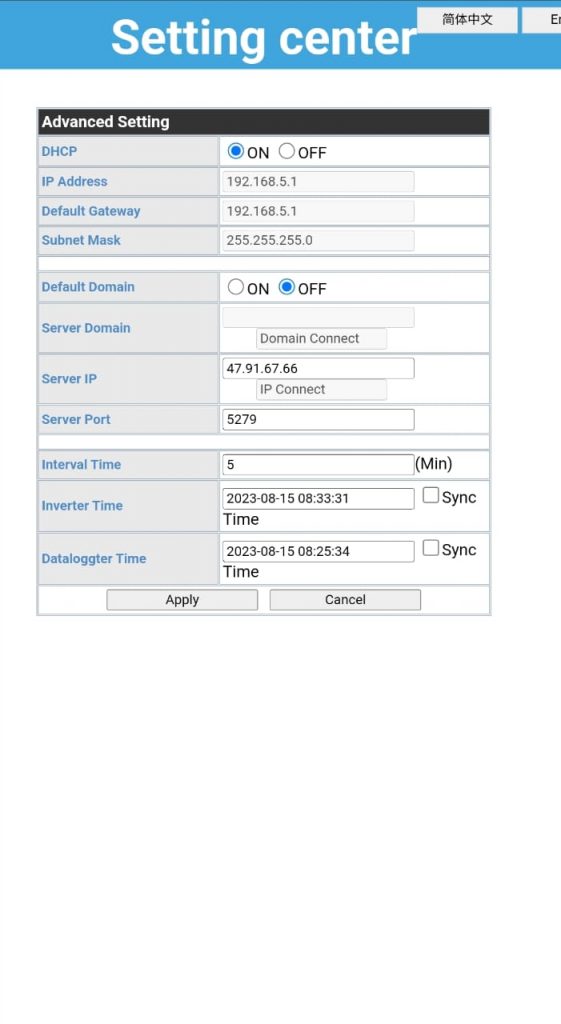
Task: Select DHCP OFF radio button
Action: pos(286,152)
